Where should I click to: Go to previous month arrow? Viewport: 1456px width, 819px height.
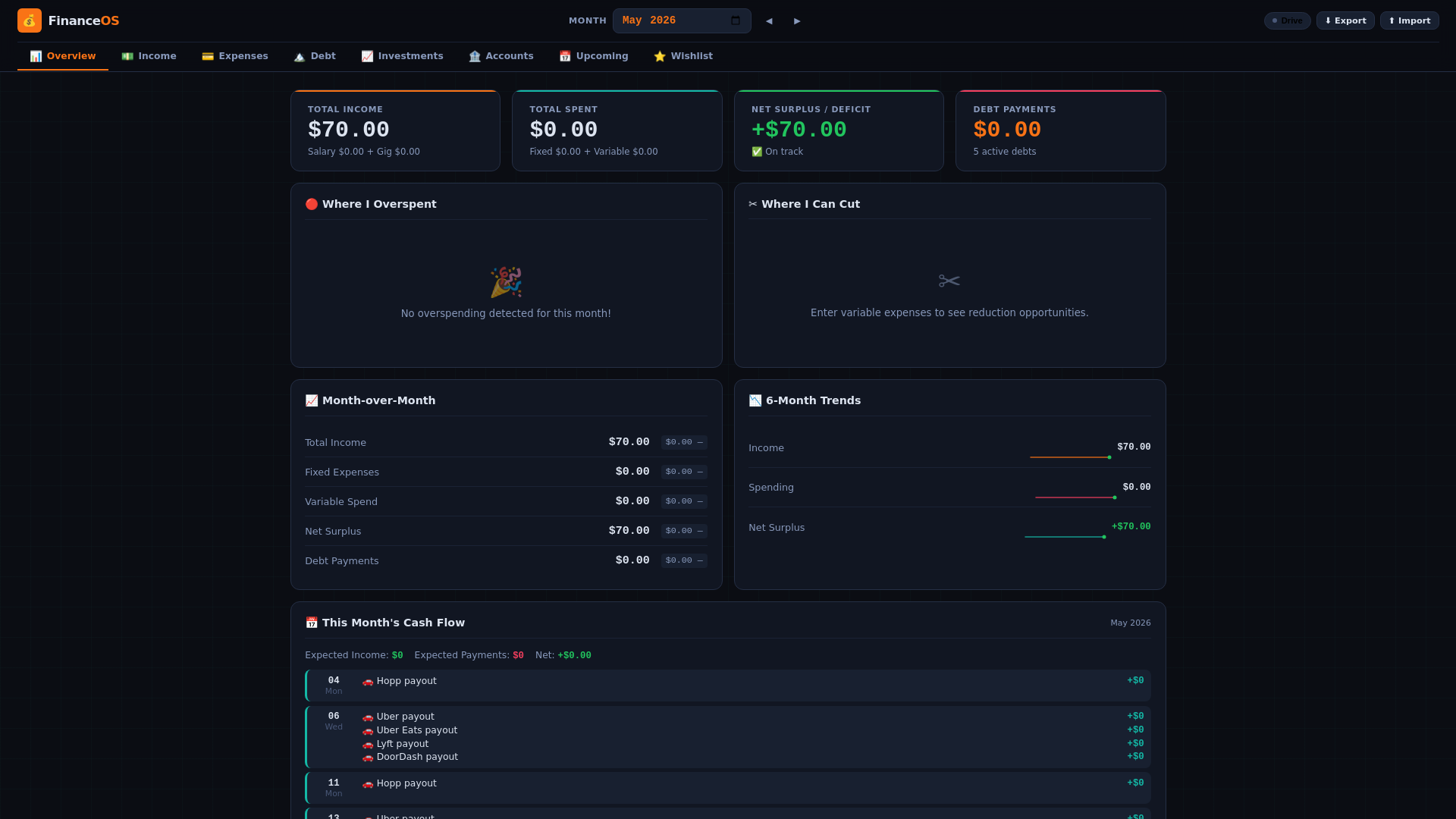tap(769, 21)
